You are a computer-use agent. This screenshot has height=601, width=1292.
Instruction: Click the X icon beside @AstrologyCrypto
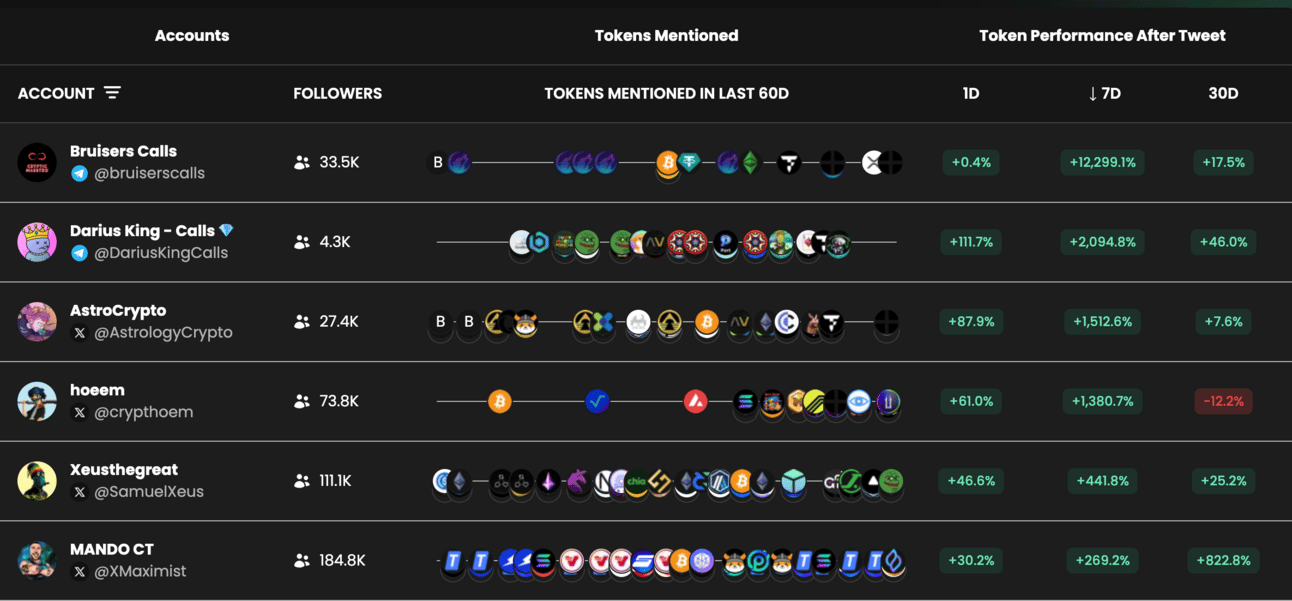point(79,332)
